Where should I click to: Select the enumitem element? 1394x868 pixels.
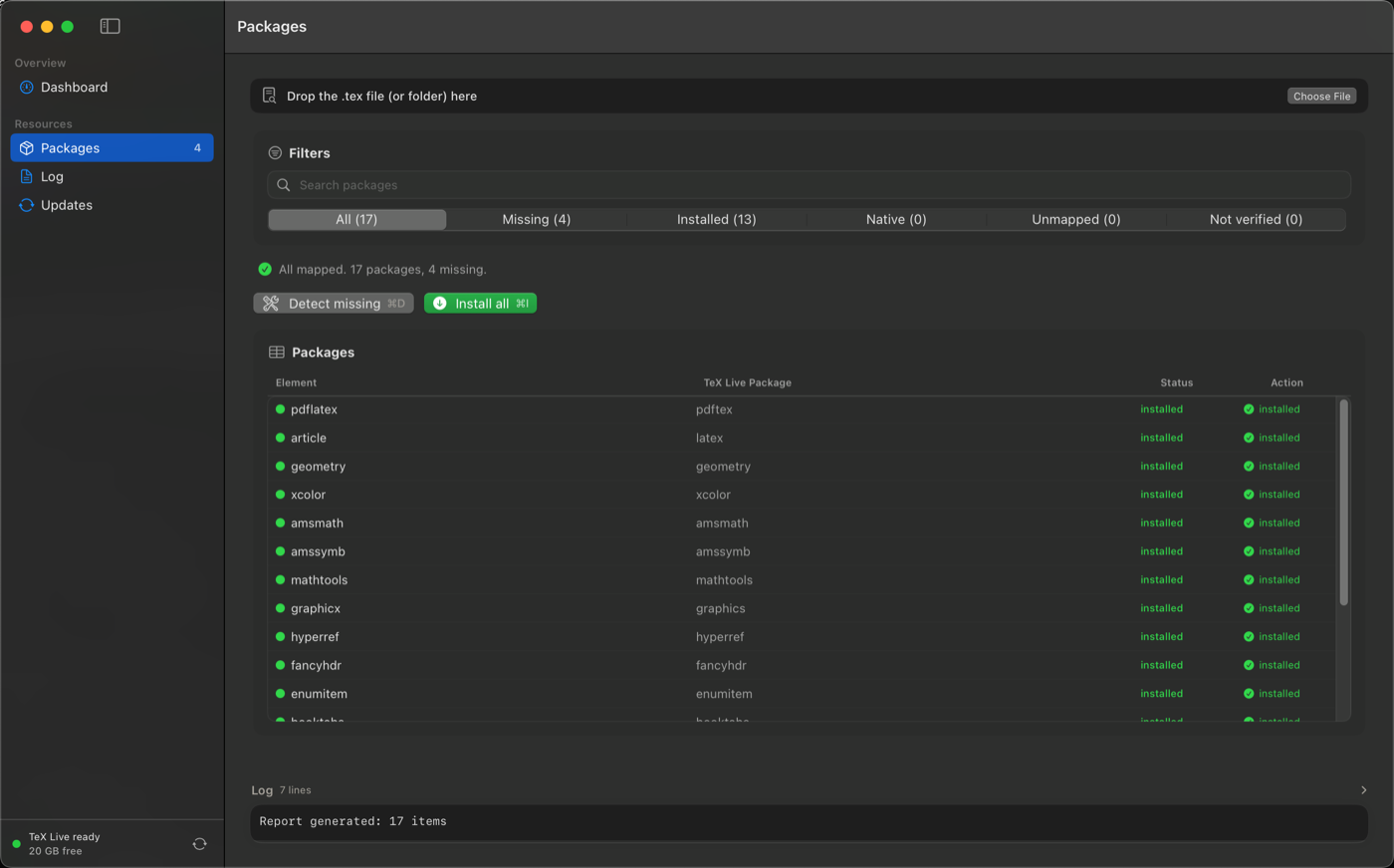coord(319,694)
